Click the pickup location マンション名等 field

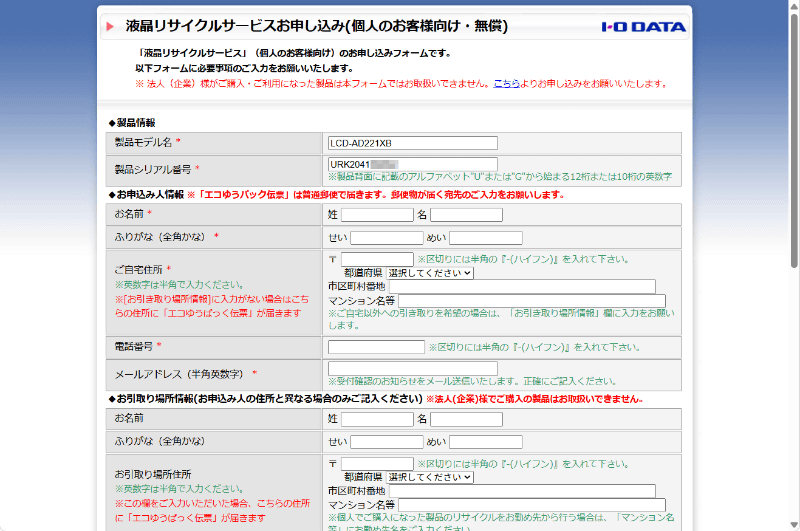pyautogui.click(x=532, y=505)
